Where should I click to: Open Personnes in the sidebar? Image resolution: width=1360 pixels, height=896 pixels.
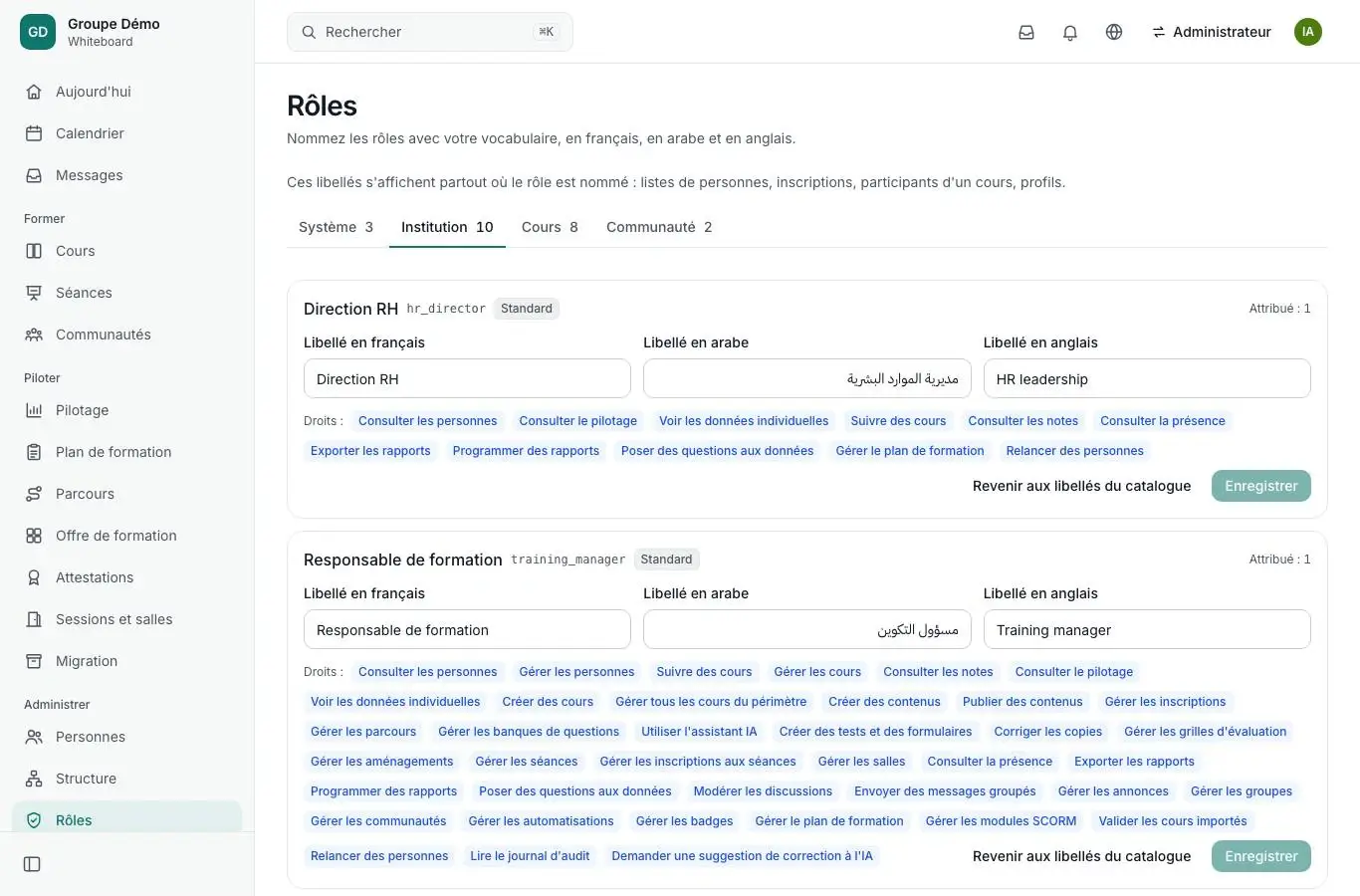point(127,737)
